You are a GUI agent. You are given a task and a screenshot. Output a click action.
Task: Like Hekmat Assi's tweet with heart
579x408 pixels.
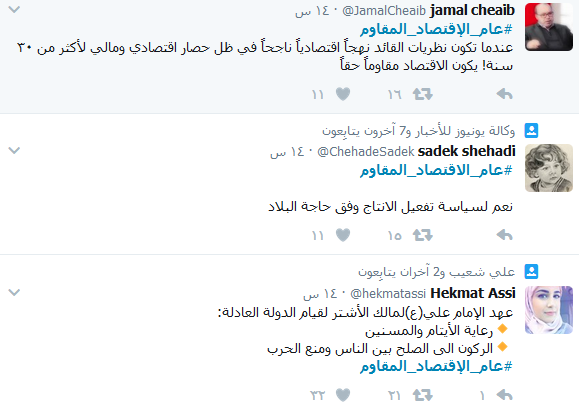(343, 395)
